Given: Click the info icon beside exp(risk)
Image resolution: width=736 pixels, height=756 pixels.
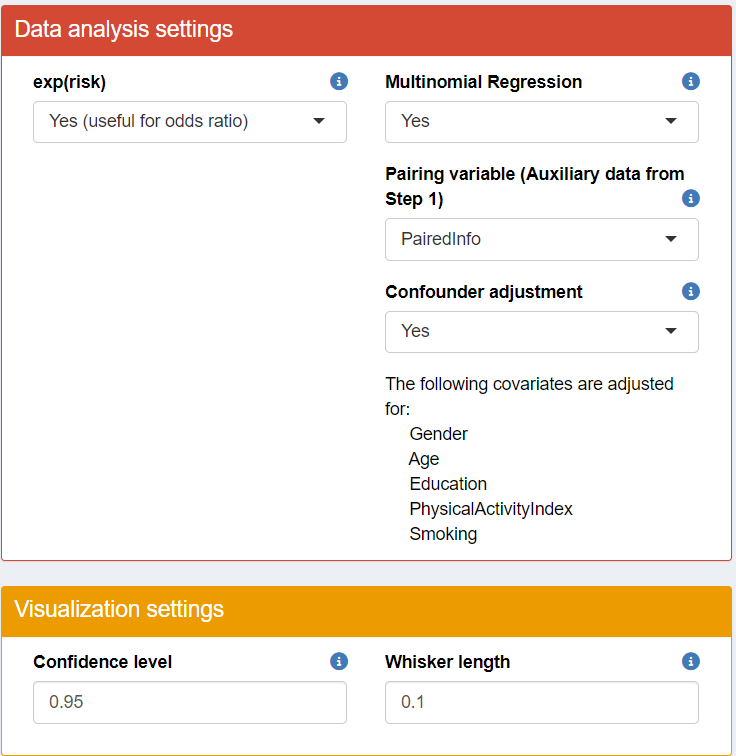Looking at the screenshot, I should 338,81.
